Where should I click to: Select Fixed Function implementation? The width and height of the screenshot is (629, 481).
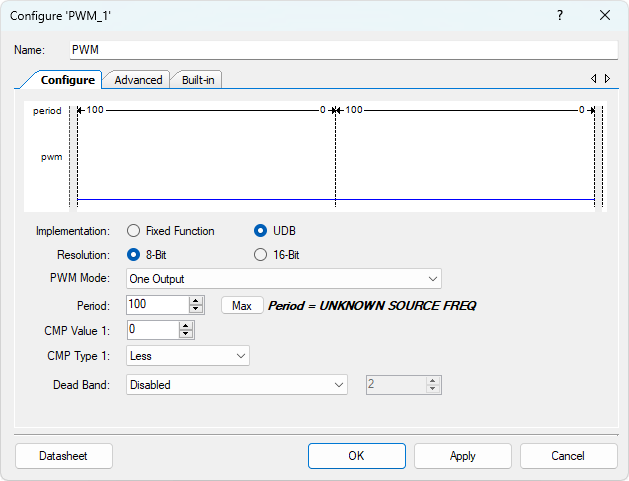click(134, 231)
